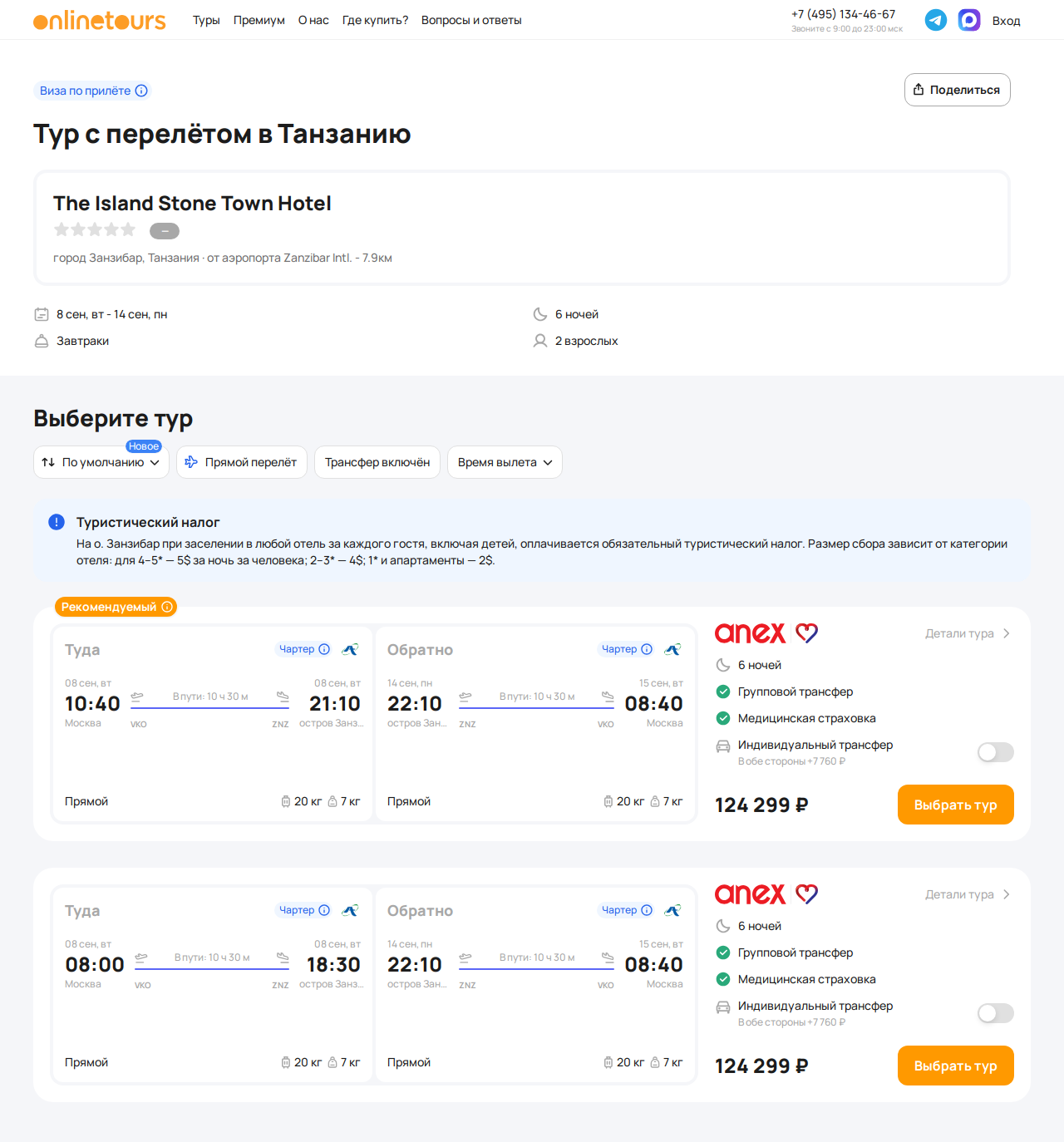Expand the Время вылета dropdown
1064x1142 pixels.
505,462
